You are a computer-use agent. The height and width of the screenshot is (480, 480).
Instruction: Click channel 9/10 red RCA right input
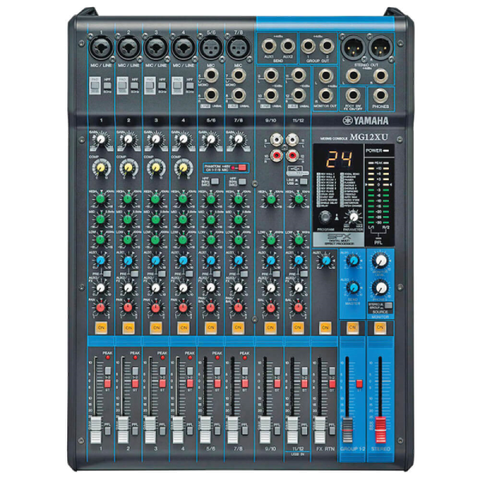(x=276, y=155)
